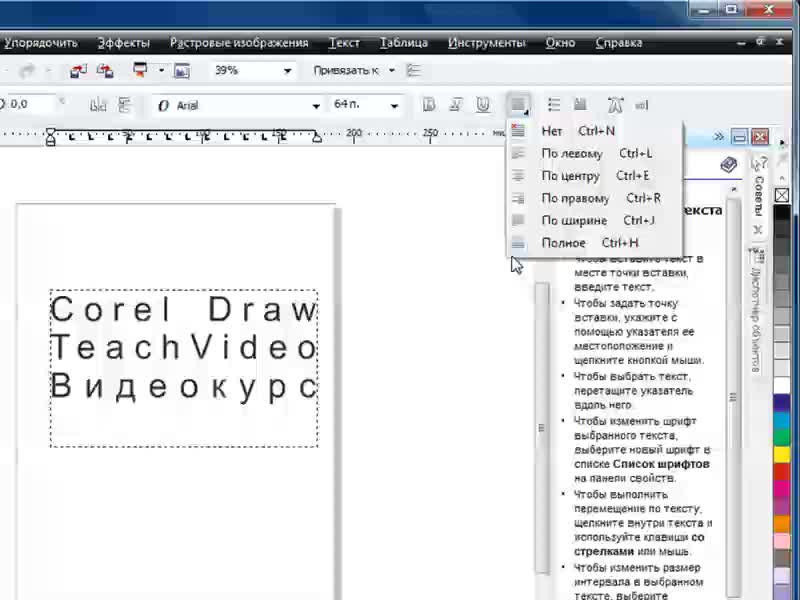The height and width of the screenshot is (600, 800).
Task: Minimize the docker panel
Action: pyautogui.click(x=739, y=137)
